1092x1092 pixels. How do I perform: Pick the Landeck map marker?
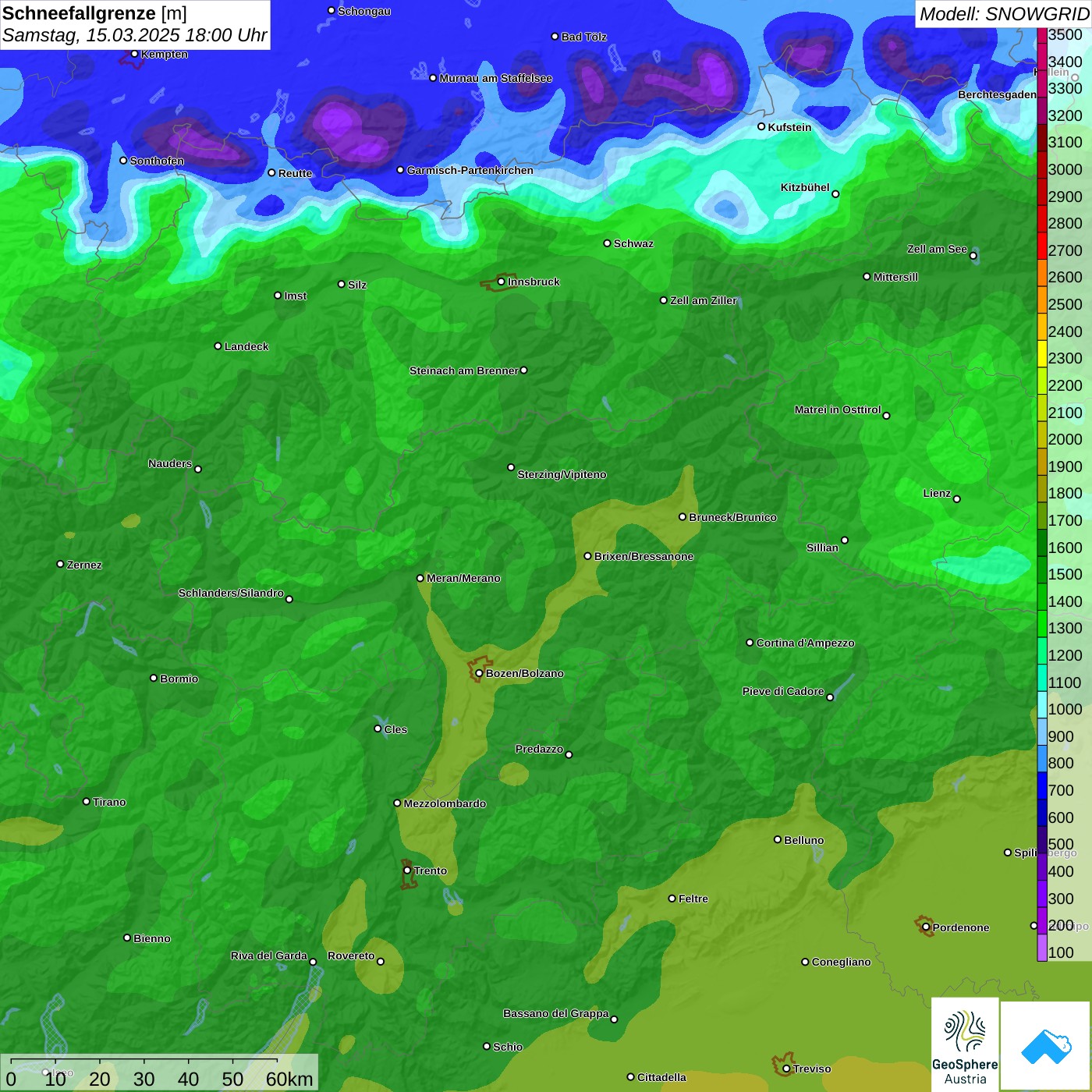[218, 346]
